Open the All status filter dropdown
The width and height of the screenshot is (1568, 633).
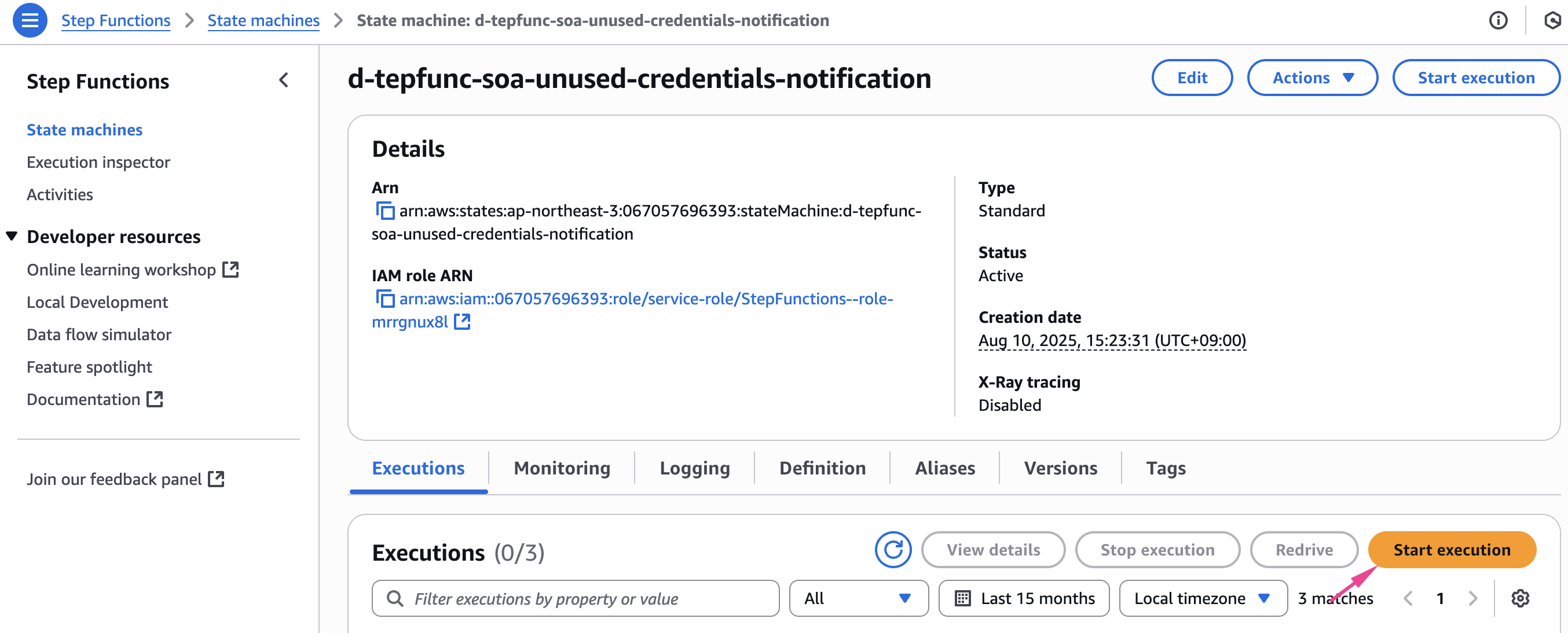(858, 598)
